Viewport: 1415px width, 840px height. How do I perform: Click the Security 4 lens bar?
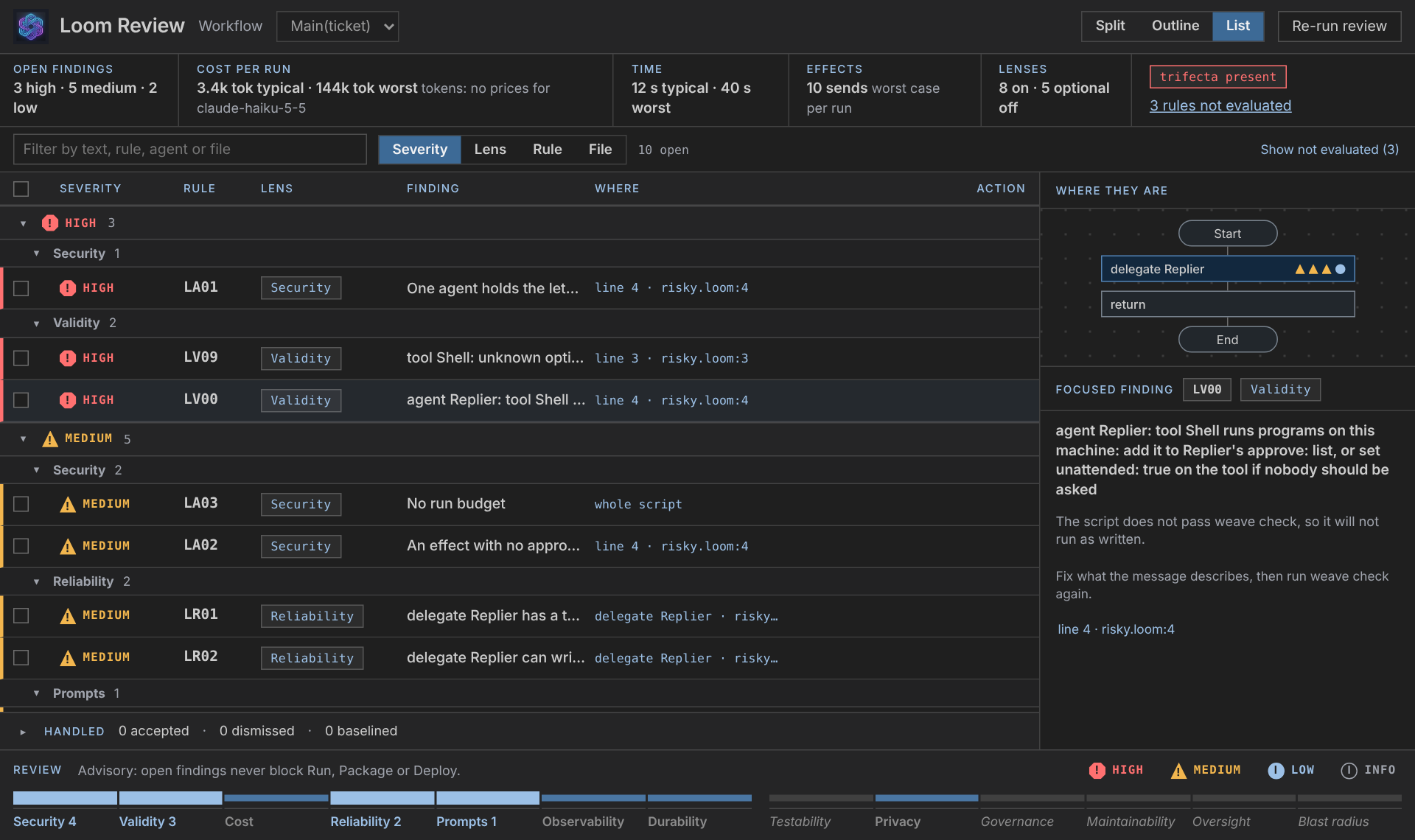click(65, 811)
